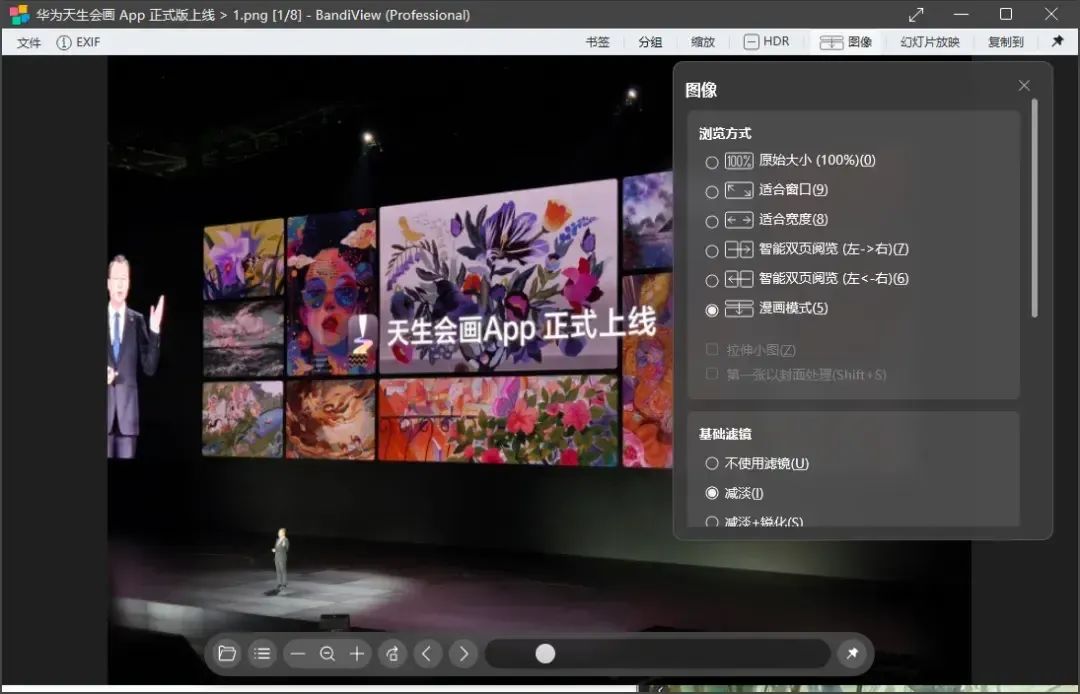Select 漫画模式 radio button
Image resolution: width=1080 pixels, height=694 pixels.
coord(712,311)
